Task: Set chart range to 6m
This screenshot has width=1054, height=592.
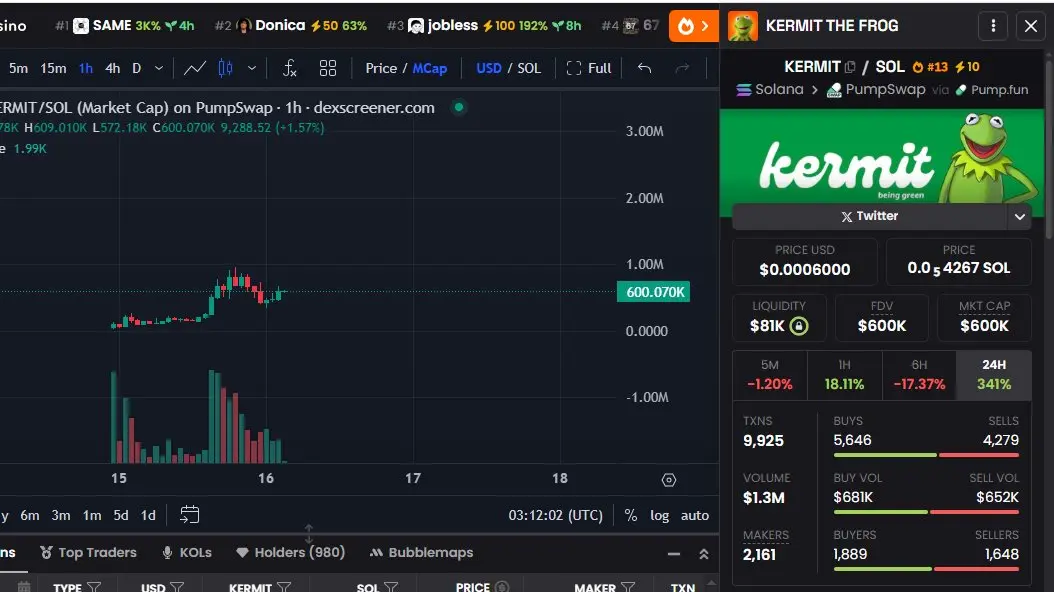Action: (30, 515)
